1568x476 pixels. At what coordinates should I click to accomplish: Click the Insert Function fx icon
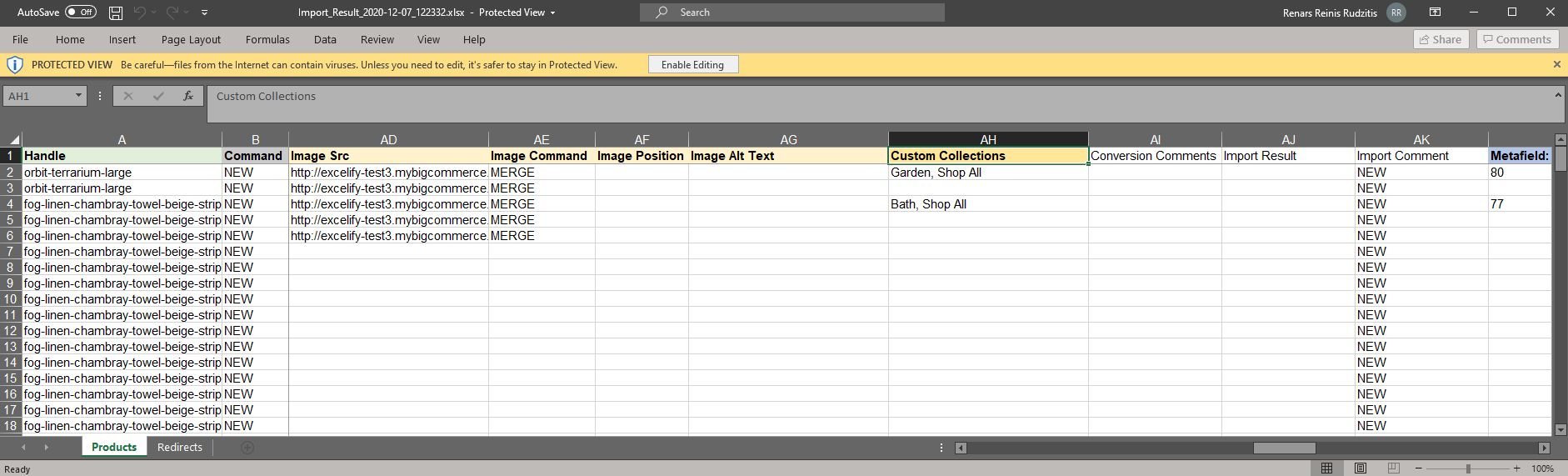pos(188,96)
